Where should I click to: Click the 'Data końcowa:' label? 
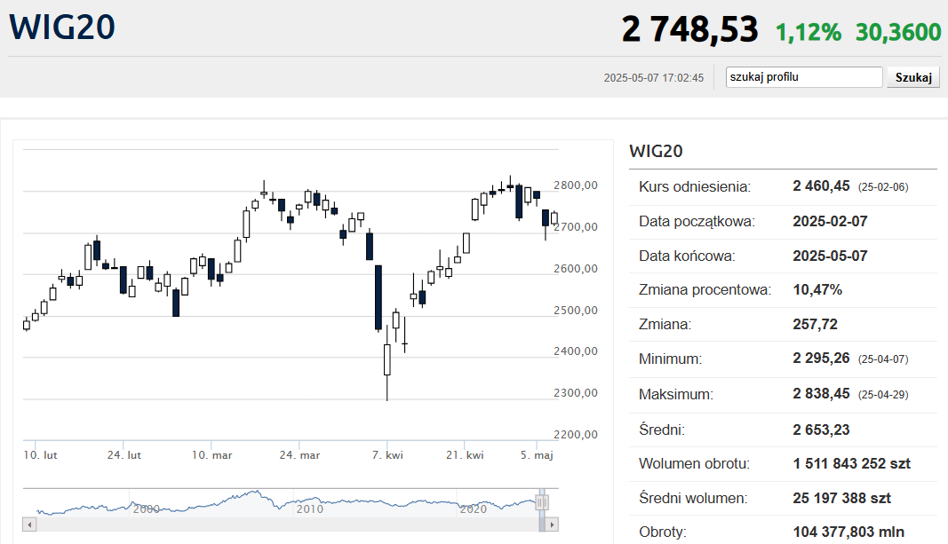pos(687,256)
